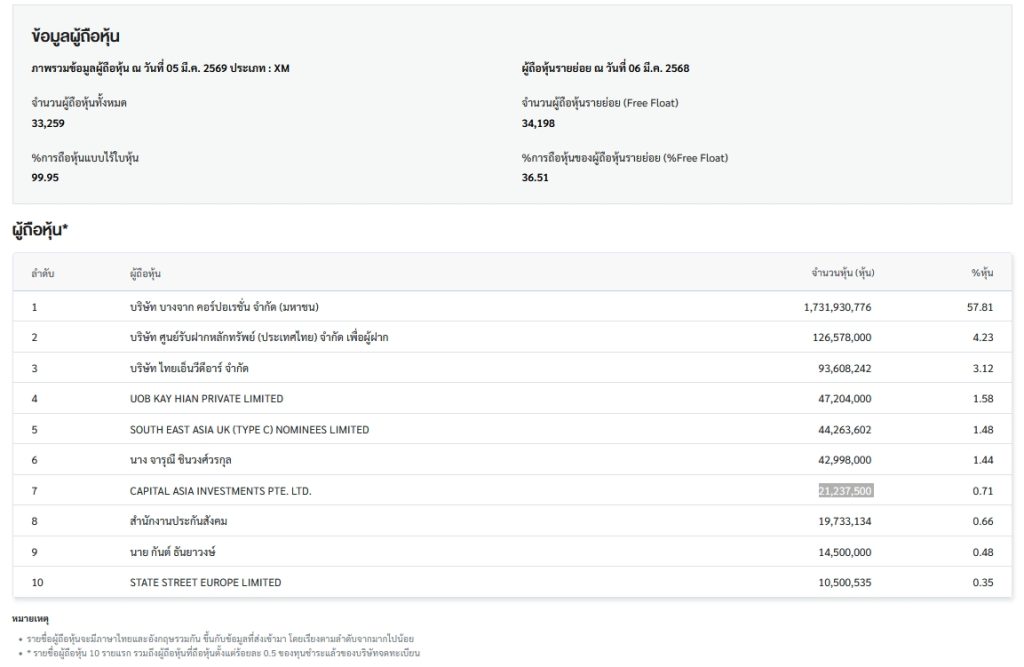Click the highlighted 21,237,500 share count
The image size is (1024, 667).
pos(844,491)
